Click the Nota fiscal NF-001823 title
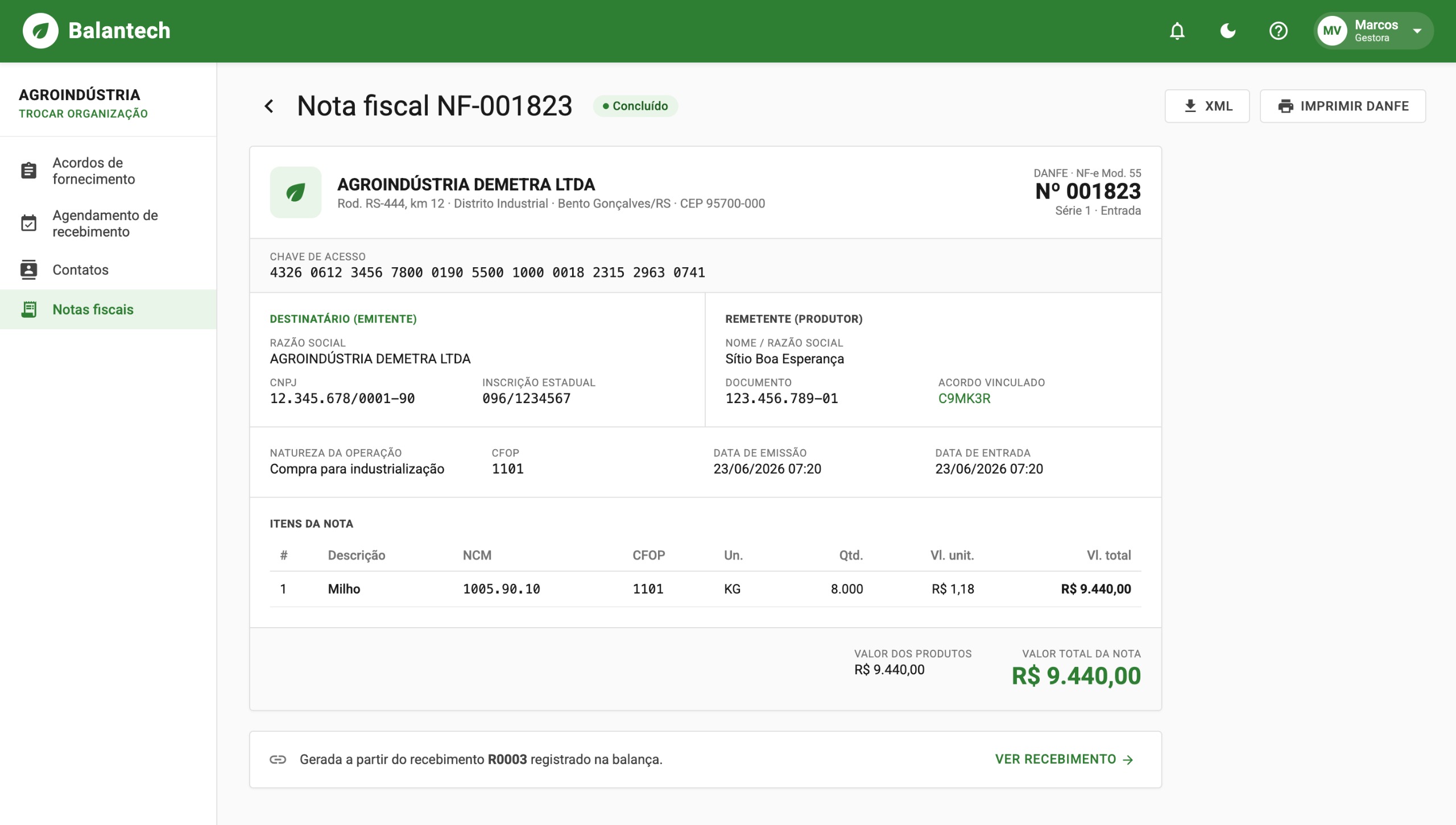Viewport: 1456px width, 825px height. click(x=435, y=106)
